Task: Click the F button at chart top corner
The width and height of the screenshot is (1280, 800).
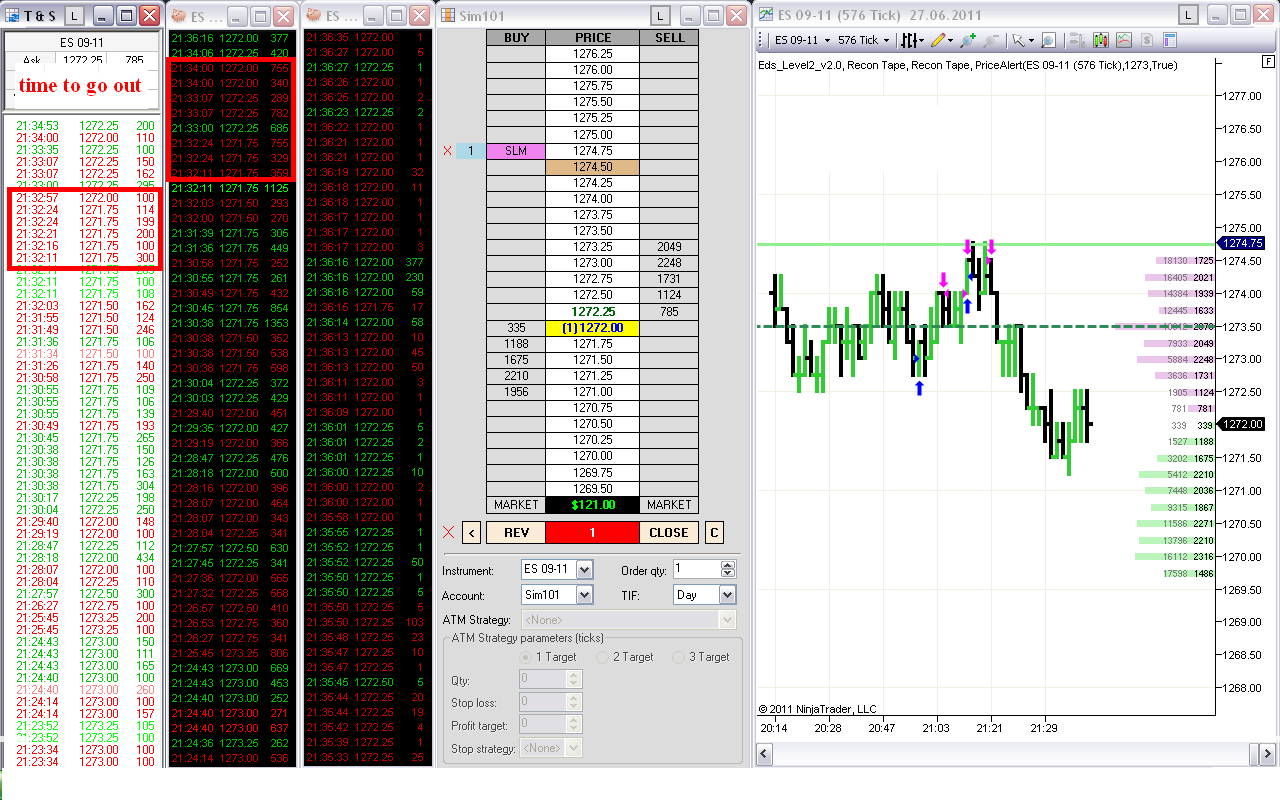Action: point(1269,62)
